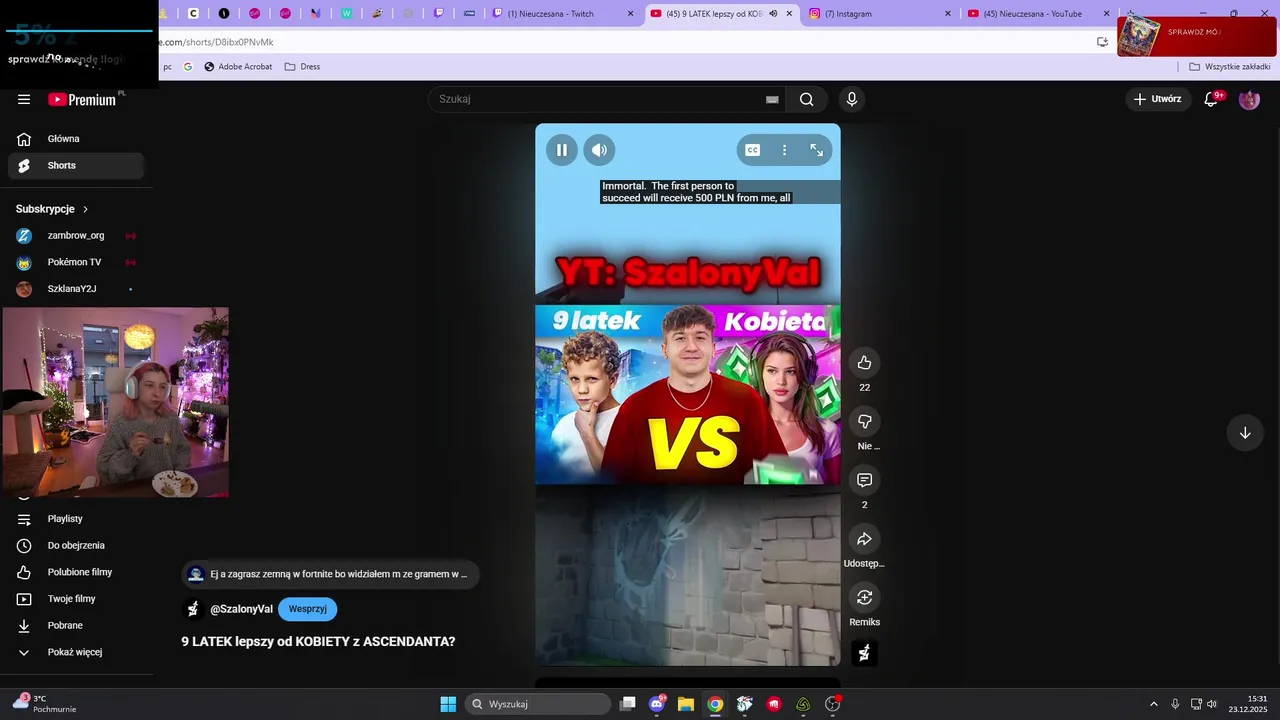The height and width of the screenshot is (720, 1280).
Task: Close the Nieuczesana - Twitch tab
Action: pos(630,14)
